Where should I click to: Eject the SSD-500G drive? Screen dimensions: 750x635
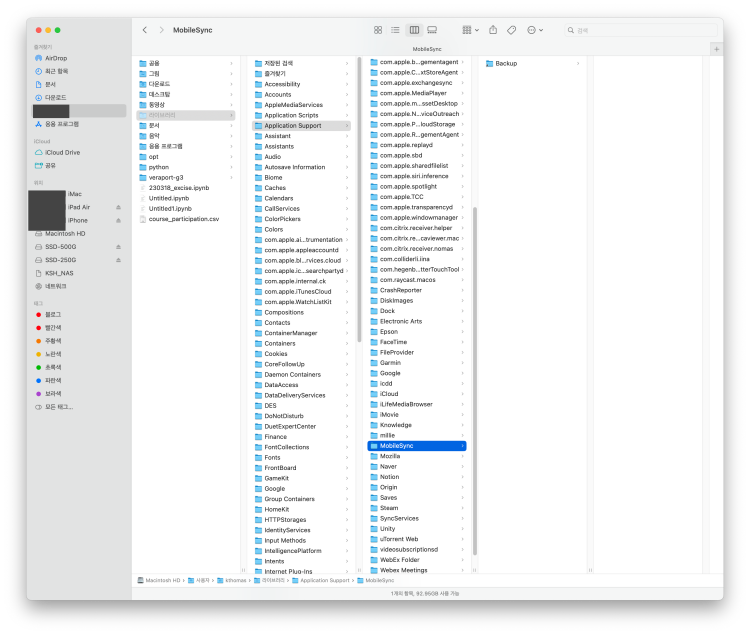118,247
